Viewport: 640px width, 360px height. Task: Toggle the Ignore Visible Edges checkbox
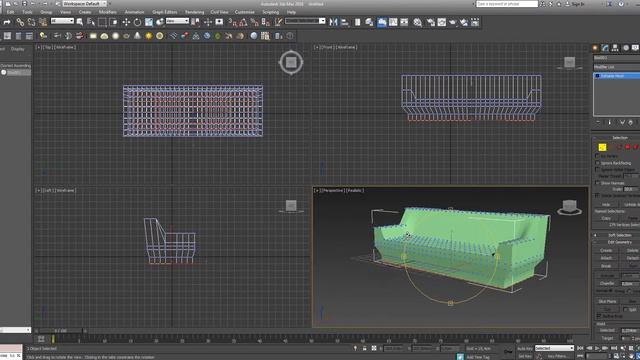598,169
